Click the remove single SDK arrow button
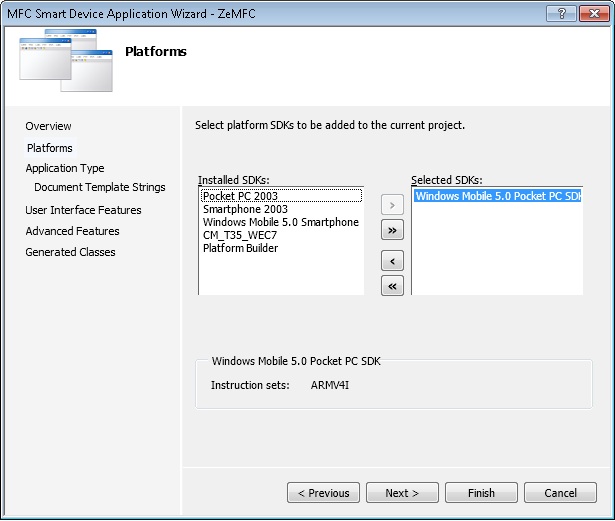 (x=392, y=261)
